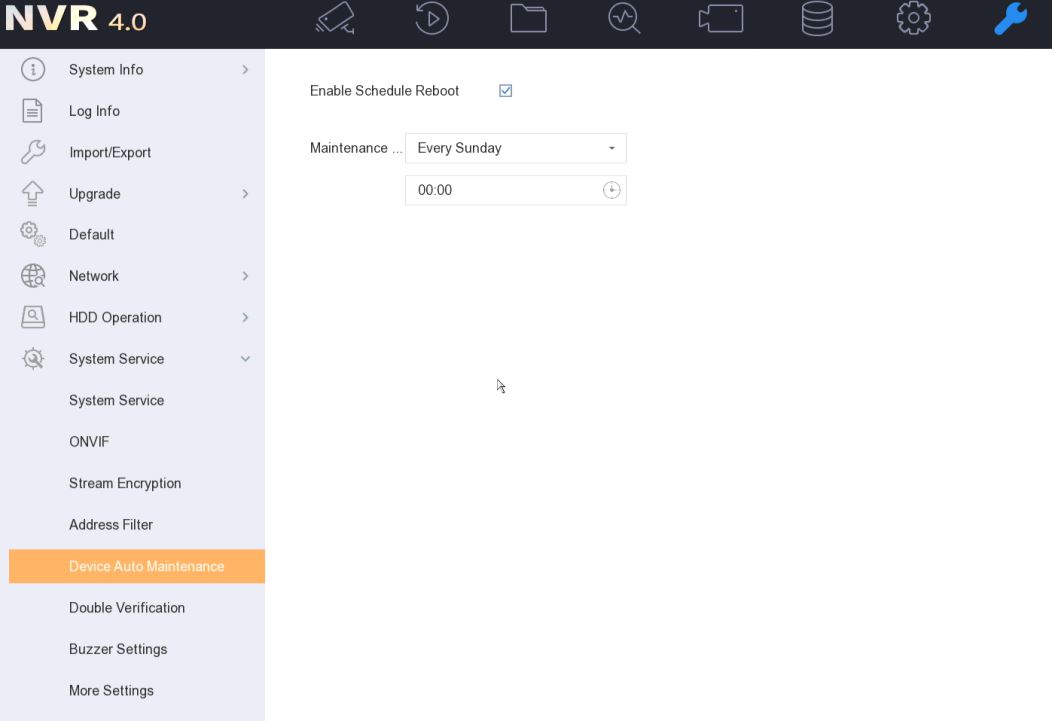Select the Maintenance wrench icon
This screenshot has width=1054, height=721.
click(x=1010, y=18)
